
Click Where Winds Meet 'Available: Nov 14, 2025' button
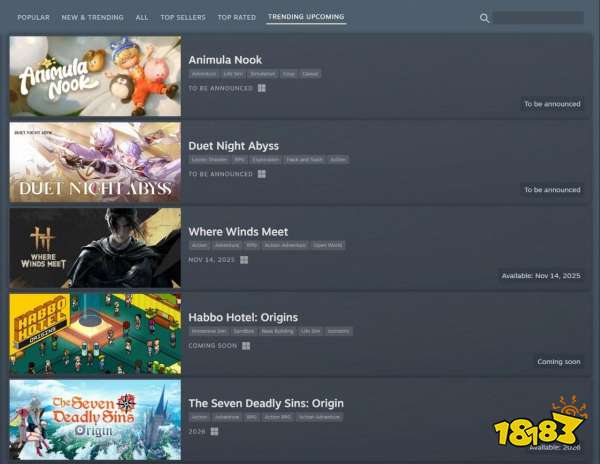point(541,276)
